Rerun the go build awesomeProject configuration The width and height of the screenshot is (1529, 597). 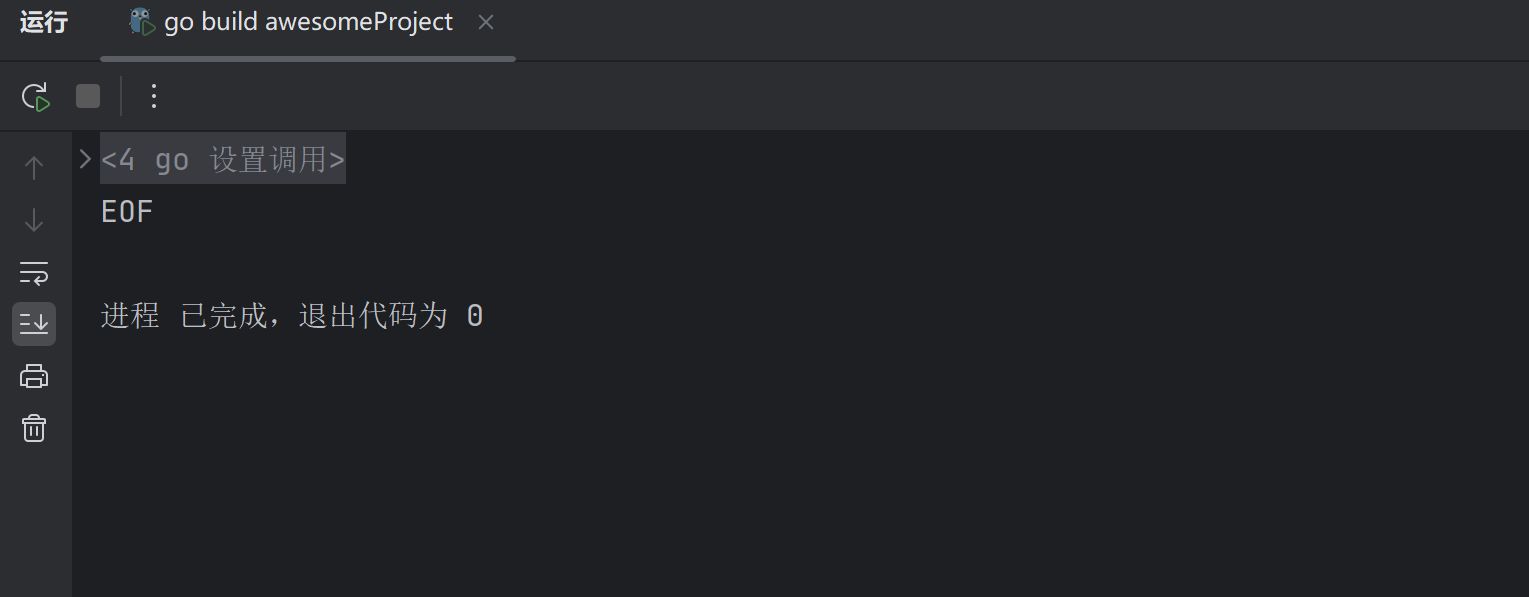pyautogui.click(x=35, y=96)
